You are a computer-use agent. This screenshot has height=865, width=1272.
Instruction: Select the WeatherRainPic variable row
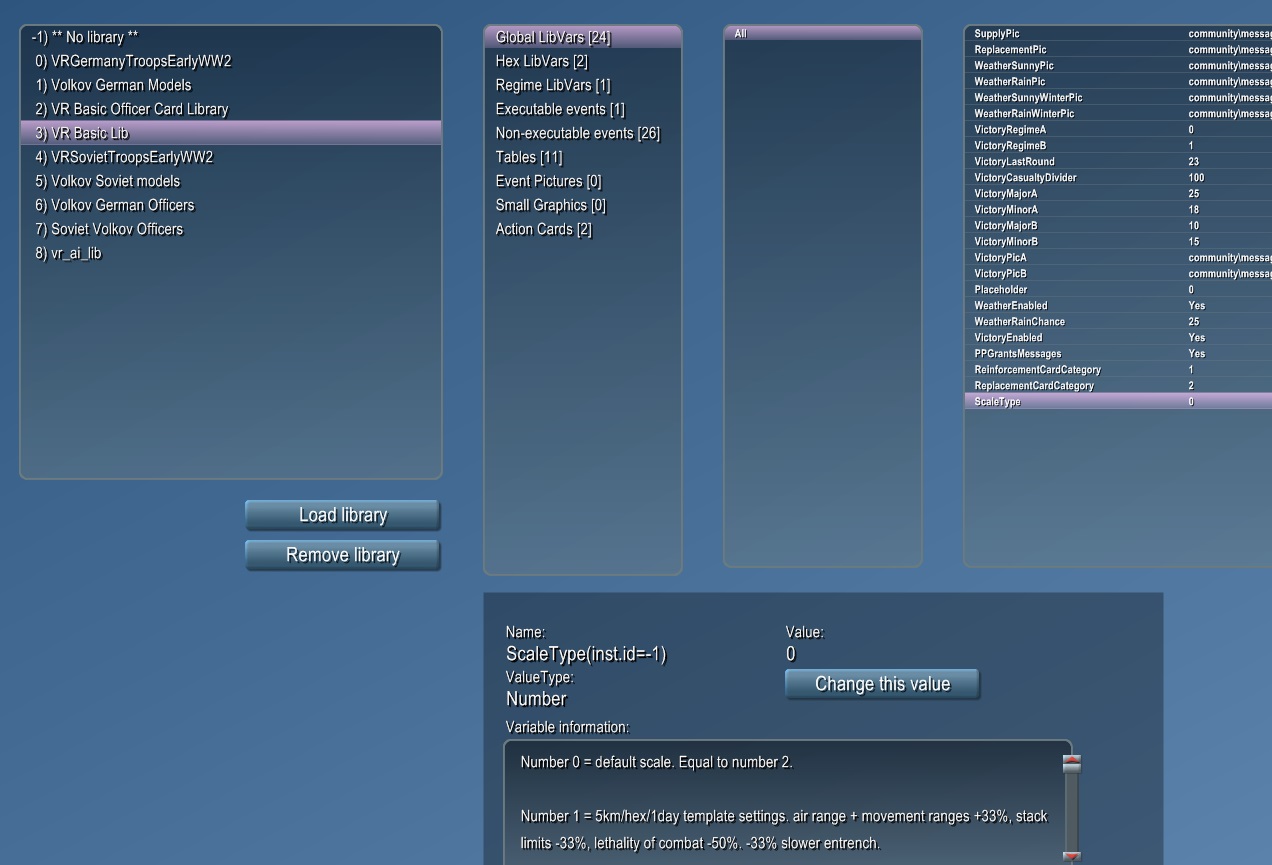tap(1119, 82)
